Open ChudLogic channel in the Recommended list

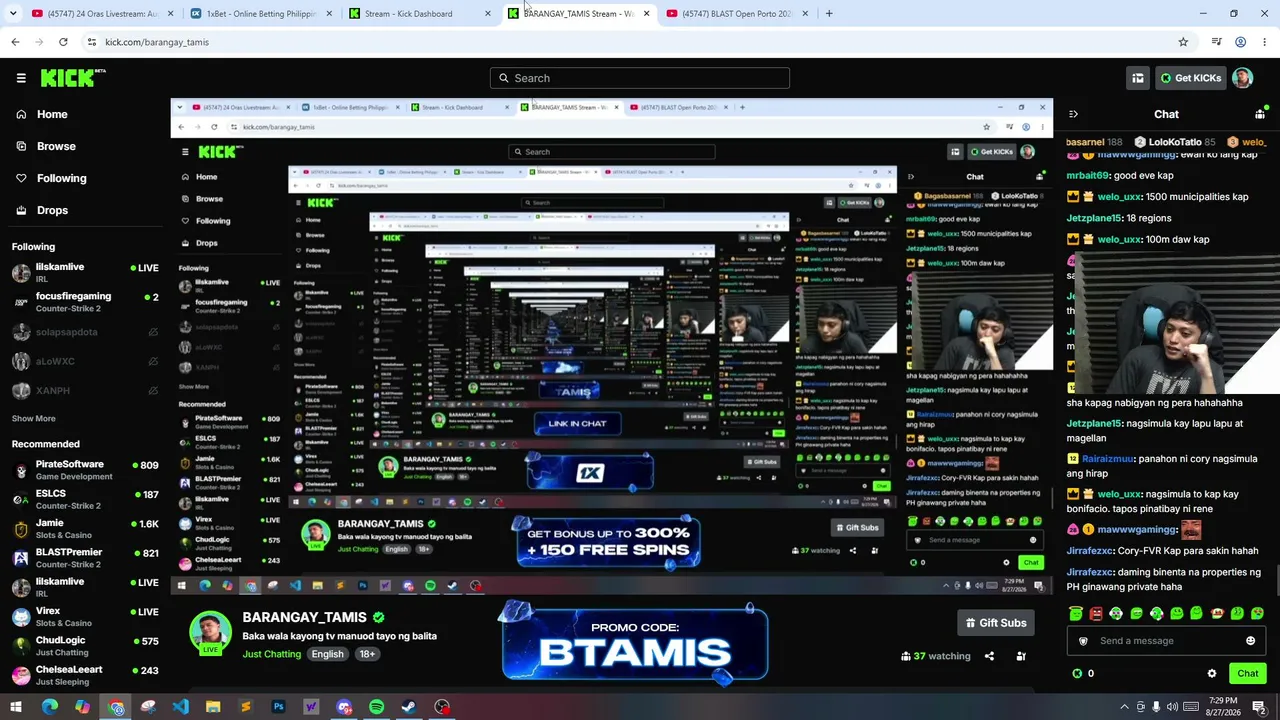(84, 646)
